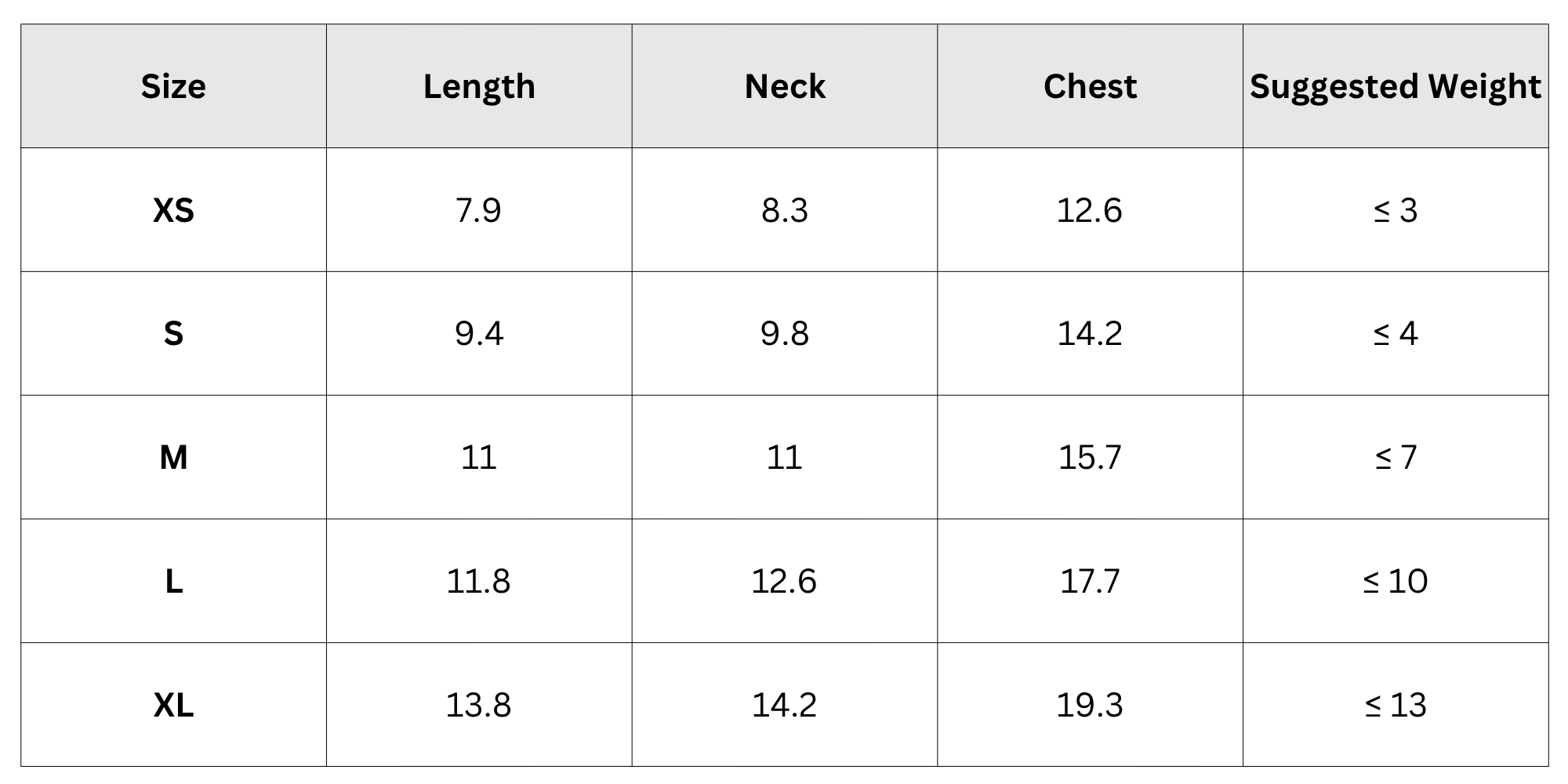This screenshot has height=784, width=1568.
Task: Select the S size row label
Action: tap(173, 334)
